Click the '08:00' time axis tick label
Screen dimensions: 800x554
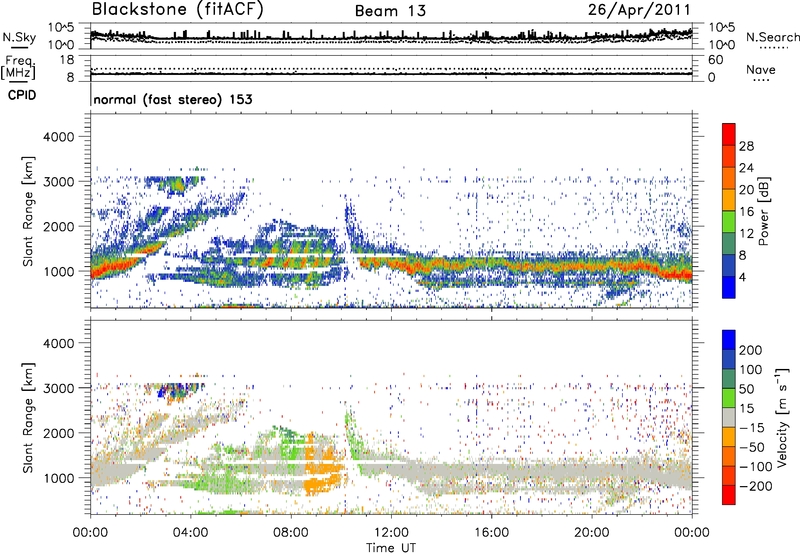[291, 533]
